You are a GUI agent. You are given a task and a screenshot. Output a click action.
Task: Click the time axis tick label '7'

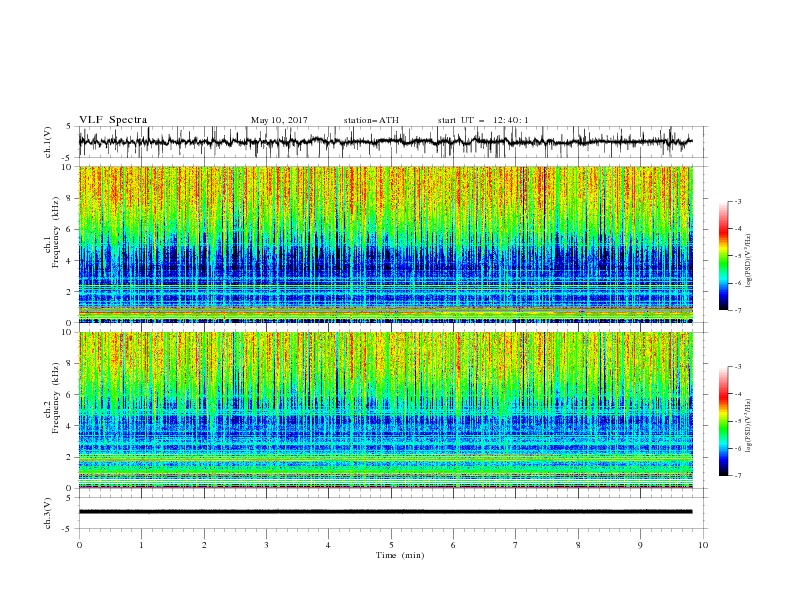516,545
